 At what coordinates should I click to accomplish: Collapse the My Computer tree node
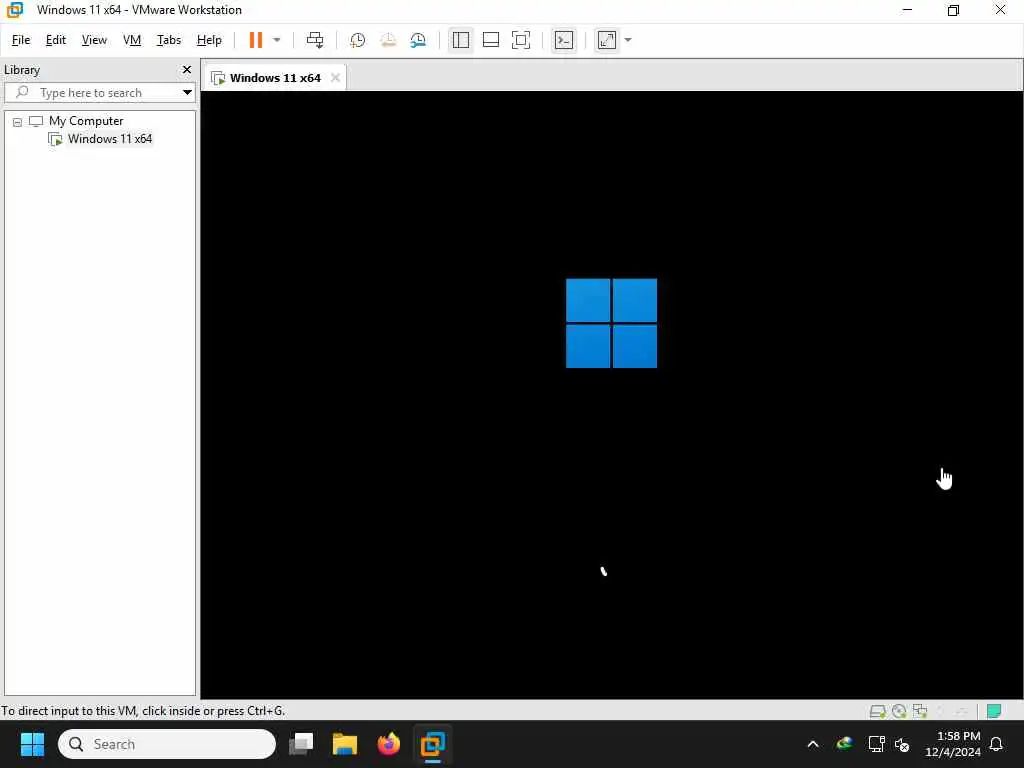click(18, 121)
